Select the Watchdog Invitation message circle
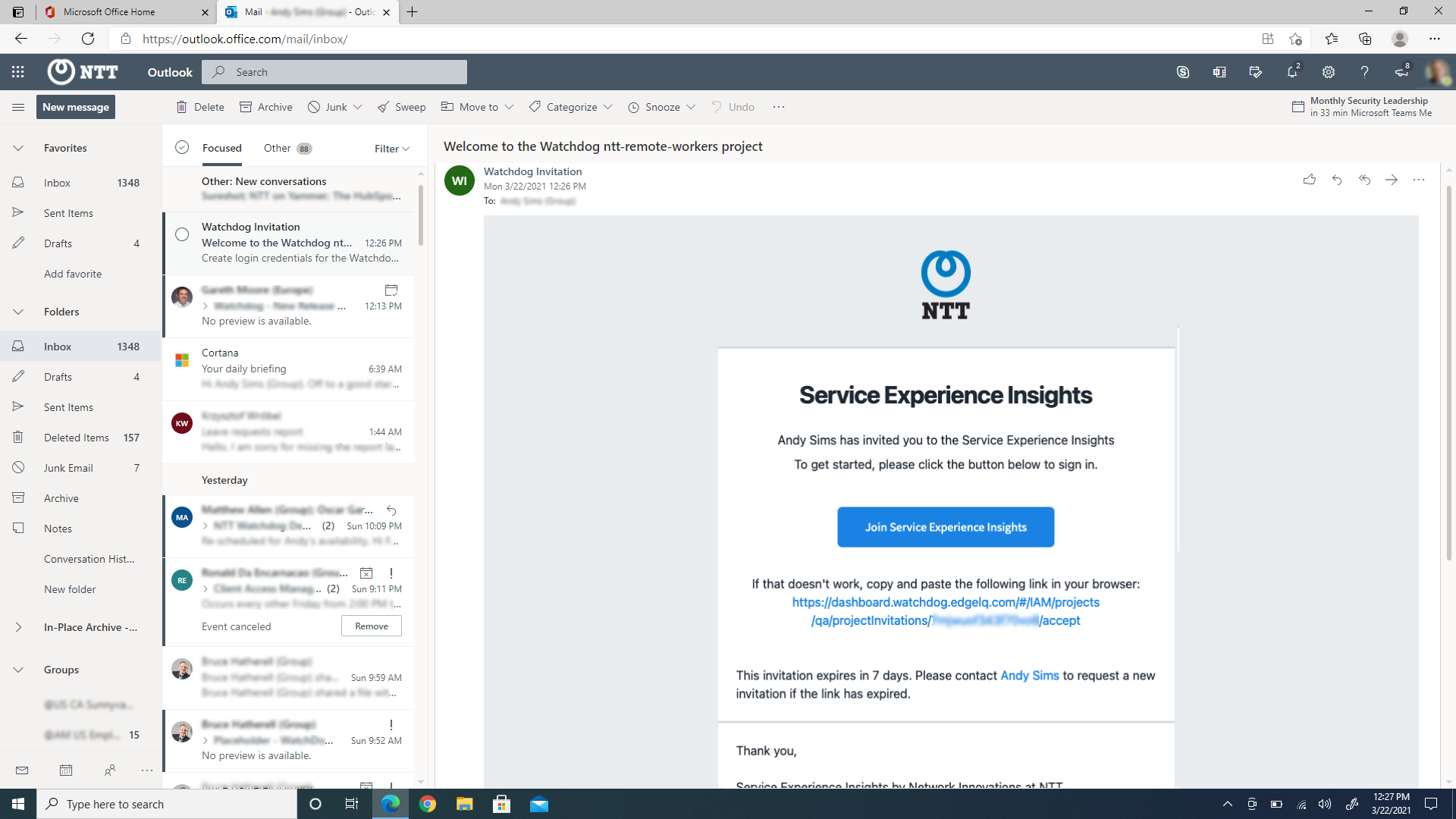1456x819 pixels. pyautogui.click(x=182, y=234)
